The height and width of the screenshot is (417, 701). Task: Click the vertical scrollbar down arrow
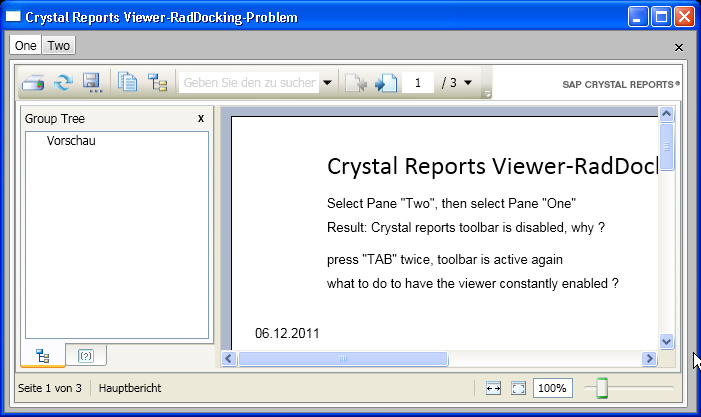[666, 342]
